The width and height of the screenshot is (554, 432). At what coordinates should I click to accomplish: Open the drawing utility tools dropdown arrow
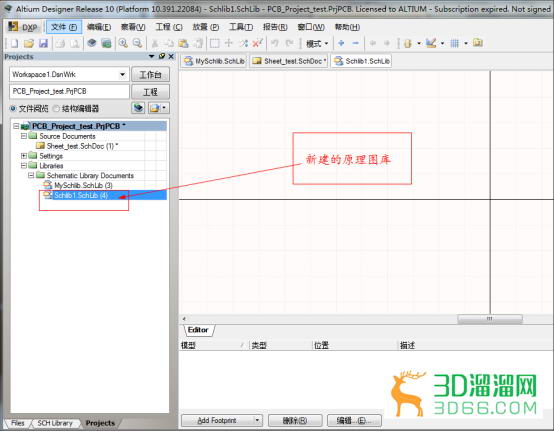click(x=442, y=43)
